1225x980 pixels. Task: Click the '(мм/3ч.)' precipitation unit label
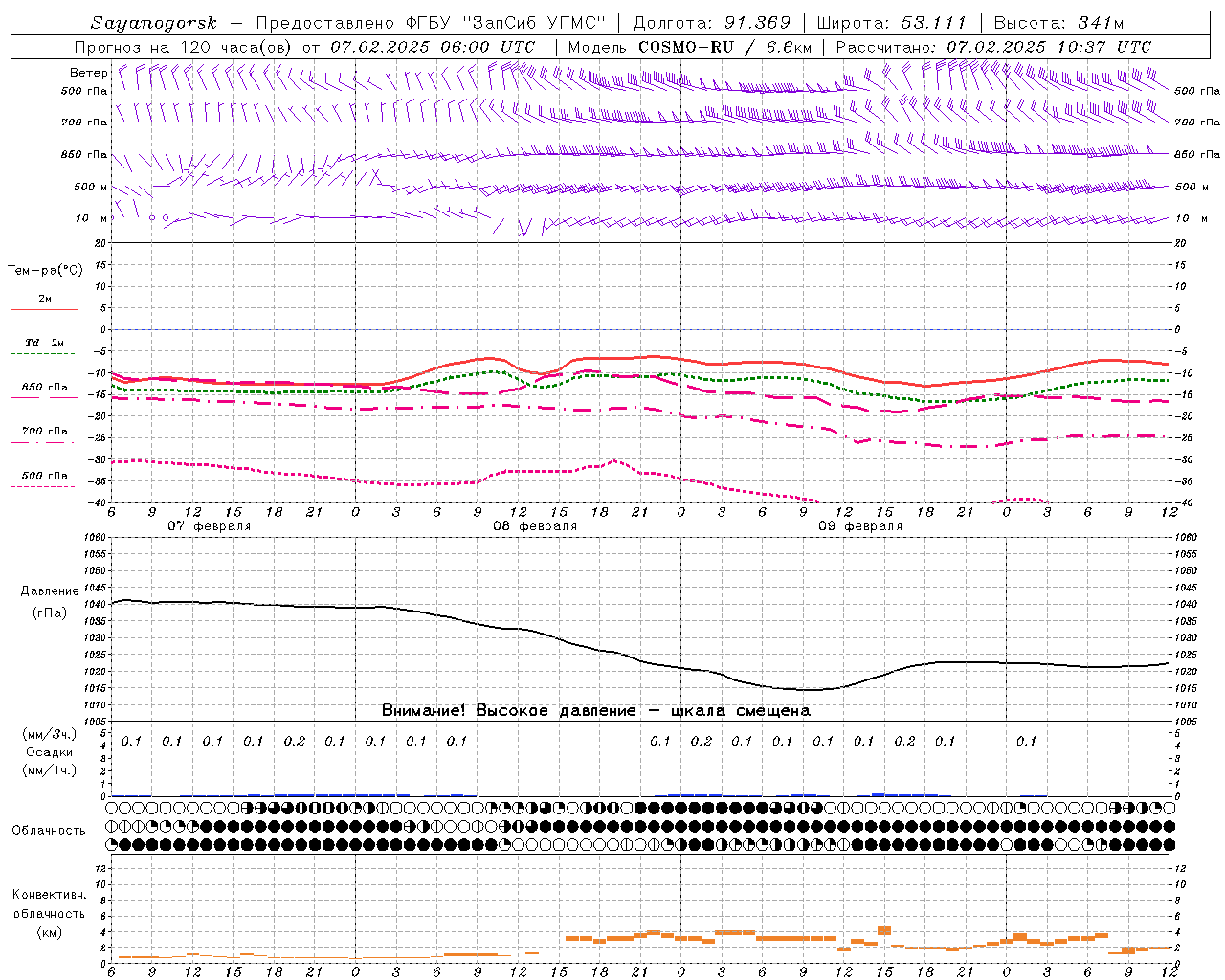click(x=49, y=734)
